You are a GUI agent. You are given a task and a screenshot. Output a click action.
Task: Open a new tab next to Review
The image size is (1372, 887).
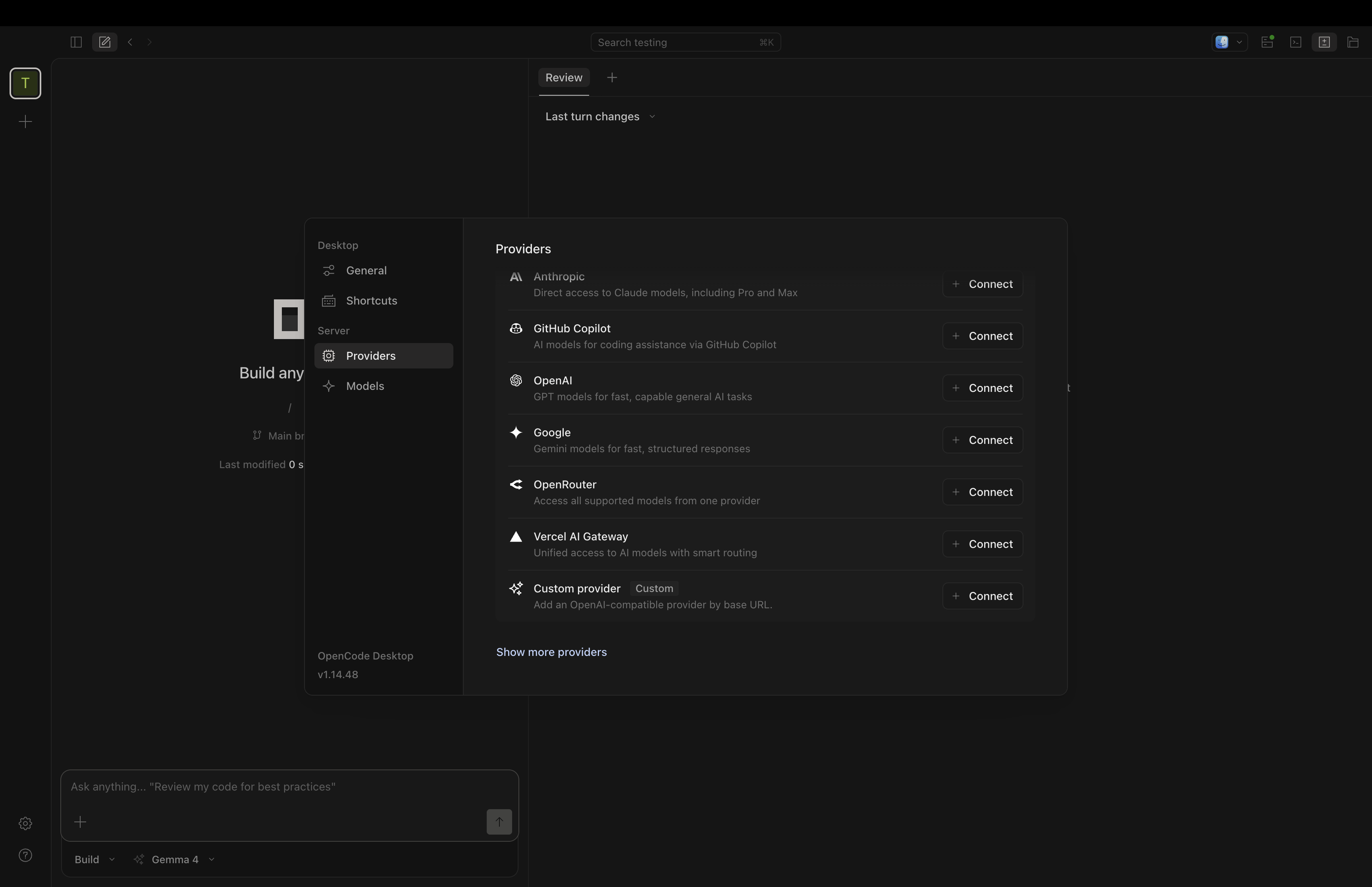[612, 77]
